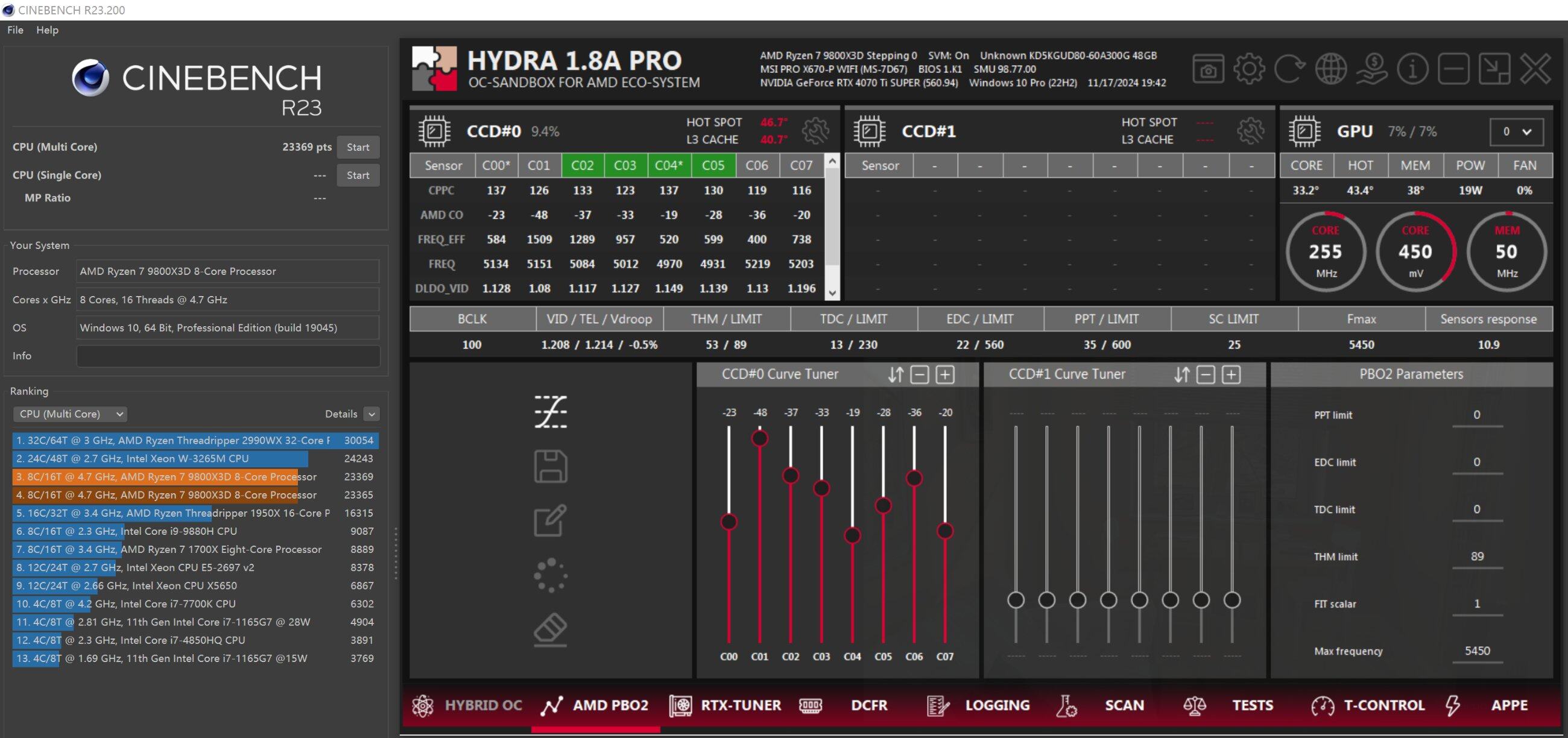Click CCD#1 Curve Tuner sort arrows icon

(x=1181, y=374)
